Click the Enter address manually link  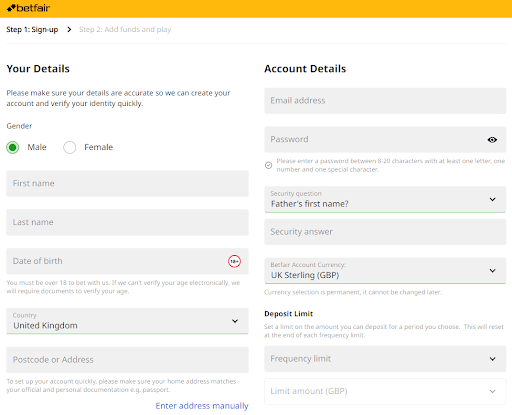pos(202,406)
